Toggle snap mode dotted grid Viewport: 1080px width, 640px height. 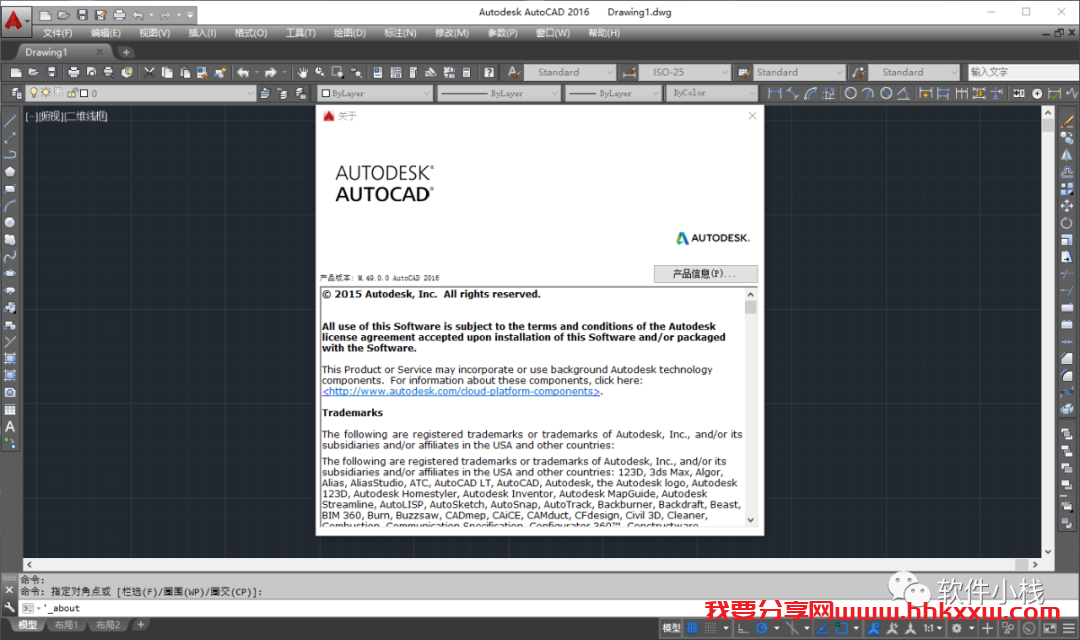pyautogui.click(x=711, y=628)
